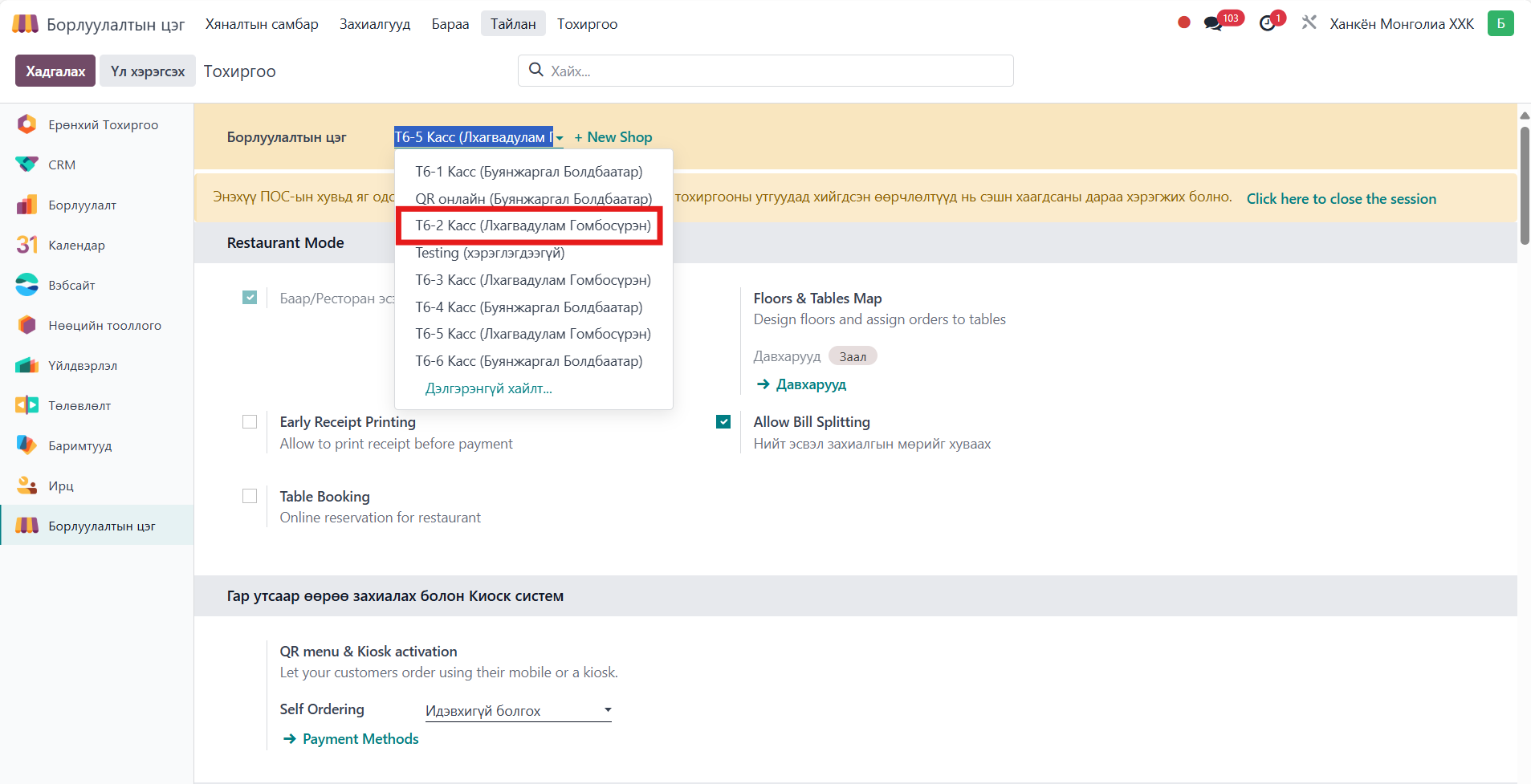Click the Үл хэрэгсэх discard button
This screenshot has height=784, width=1531.
(148, 71)
